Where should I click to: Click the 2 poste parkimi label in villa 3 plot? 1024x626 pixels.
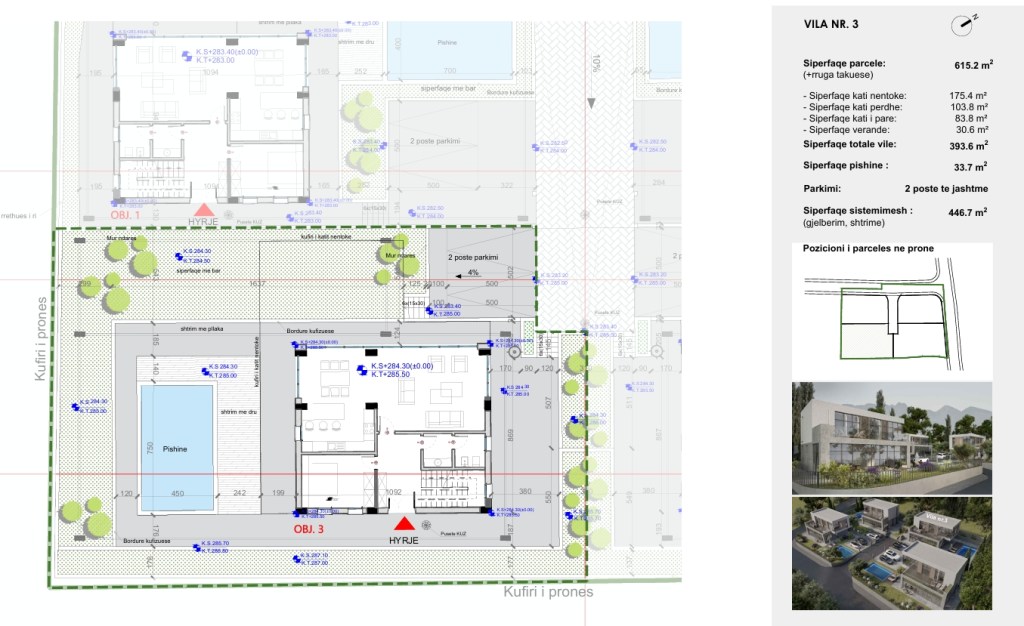[475, 258]
